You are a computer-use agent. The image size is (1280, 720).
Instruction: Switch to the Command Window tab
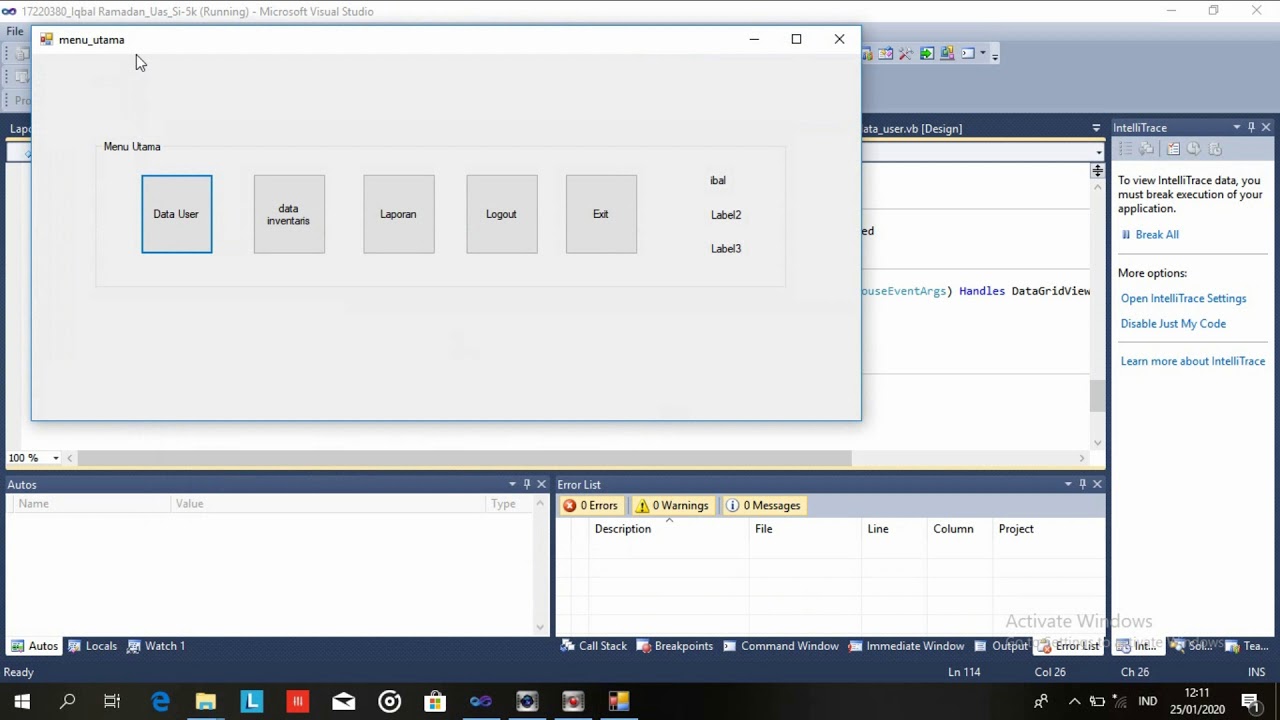pos(781,646)
